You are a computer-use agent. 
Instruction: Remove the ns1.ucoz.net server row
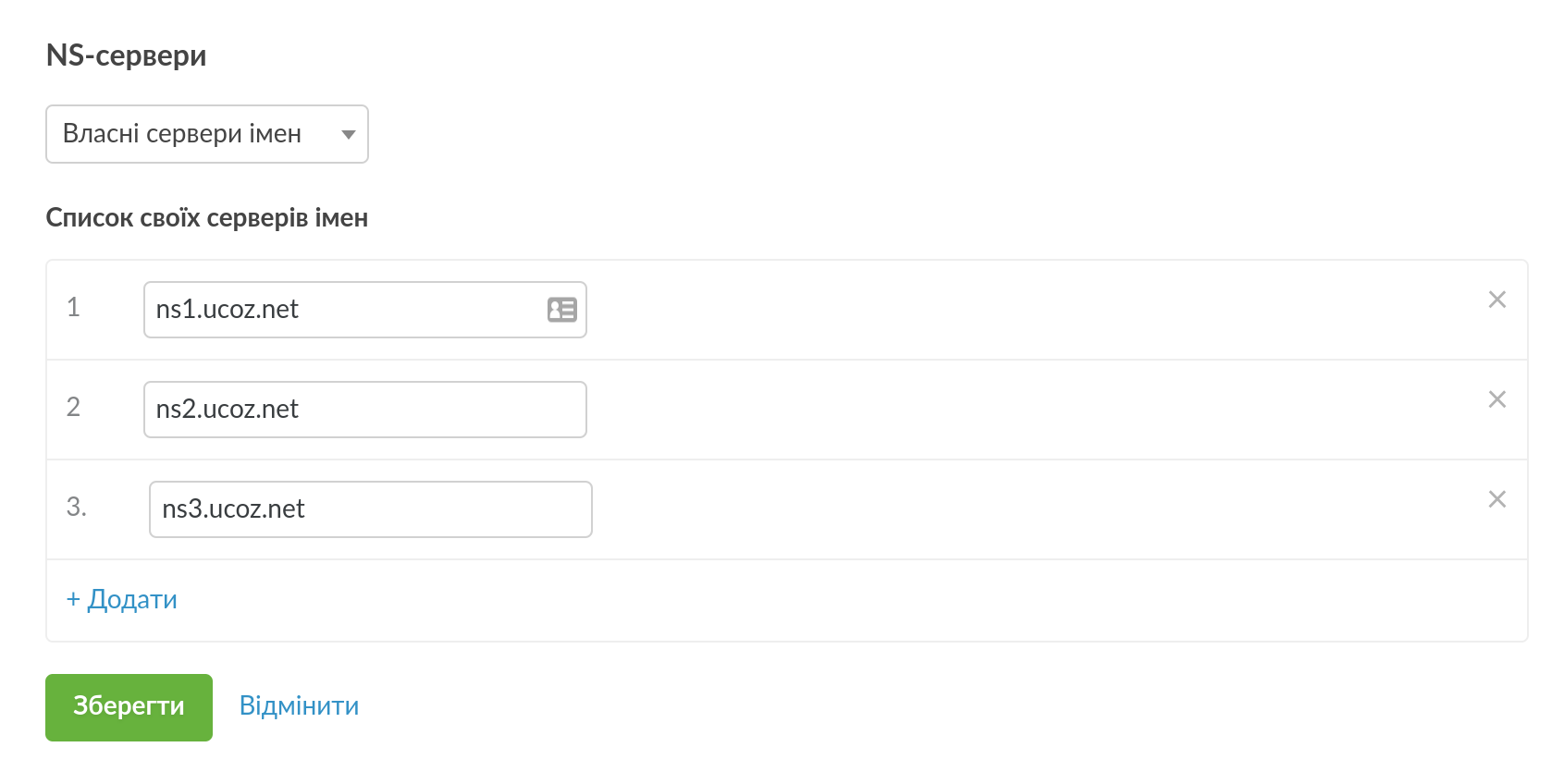[x=1497, y=300]
